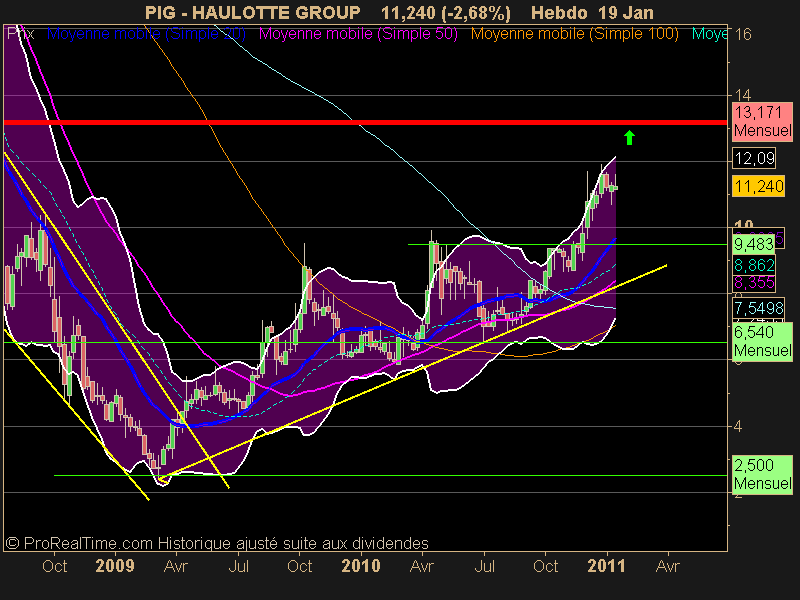Click the '2009' year label on time axis

[x=115, y=566]
